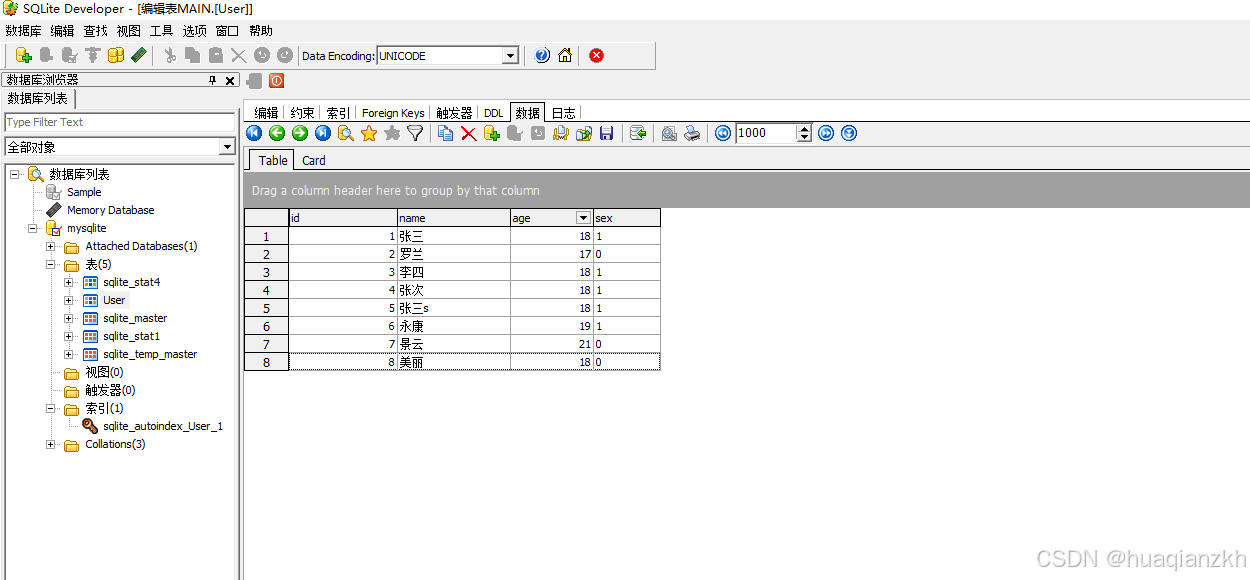Image resolution: width=1250 pixels, height=580 pixels.
Task: Select the Sample database in tree
Action: click(84, 192)
